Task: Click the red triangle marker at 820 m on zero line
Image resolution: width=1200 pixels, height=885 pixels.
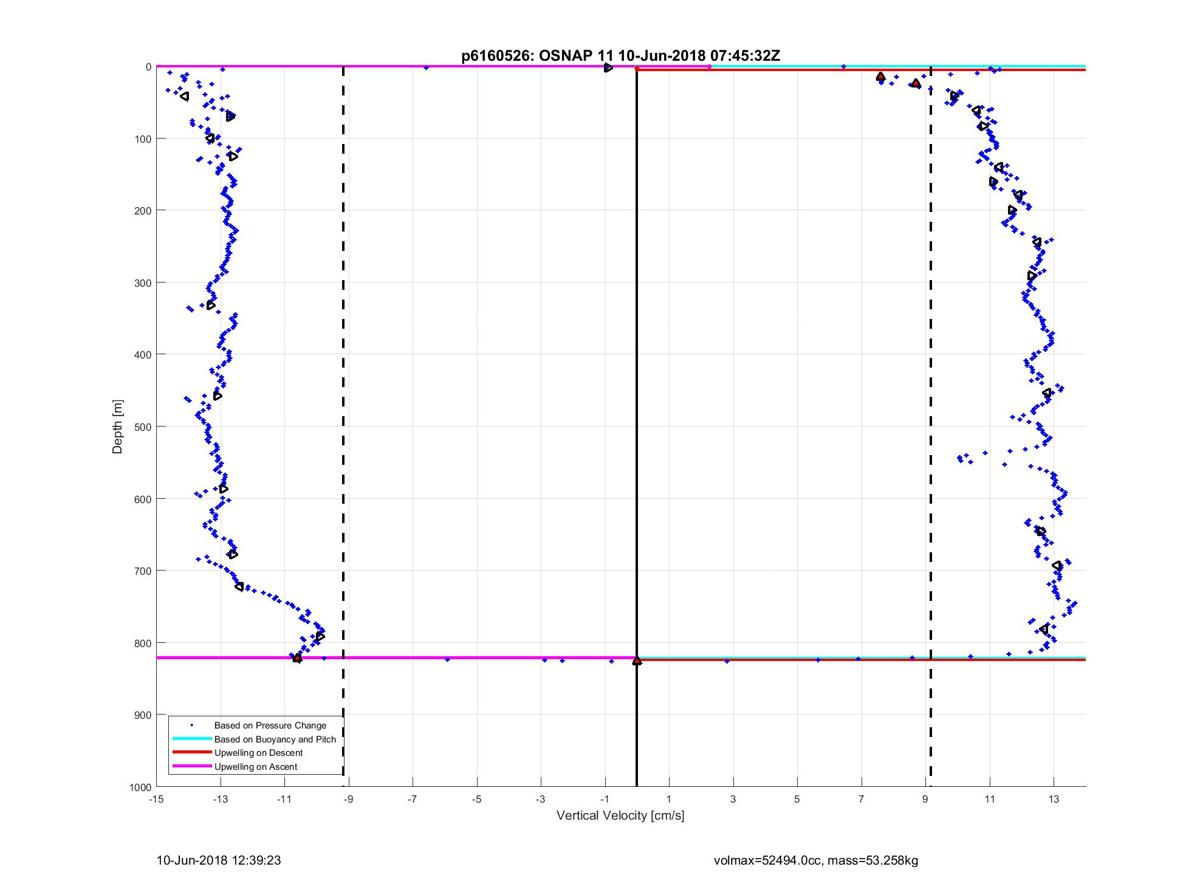Action: [637, 661]
